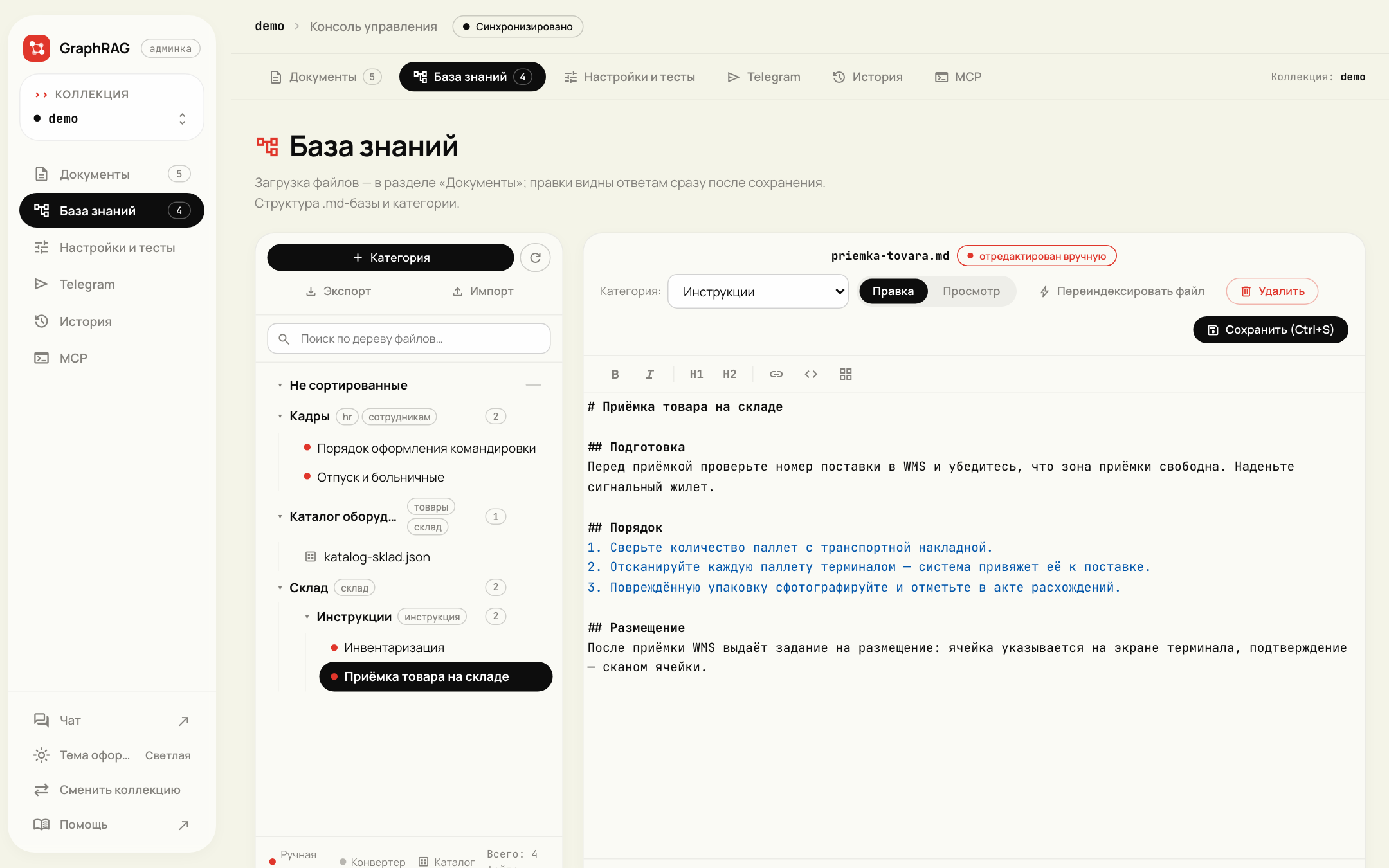This screenshot has height=868, width=1389.
Task: Open the Категория dropdown showing Инструкции
Action: 758,292
